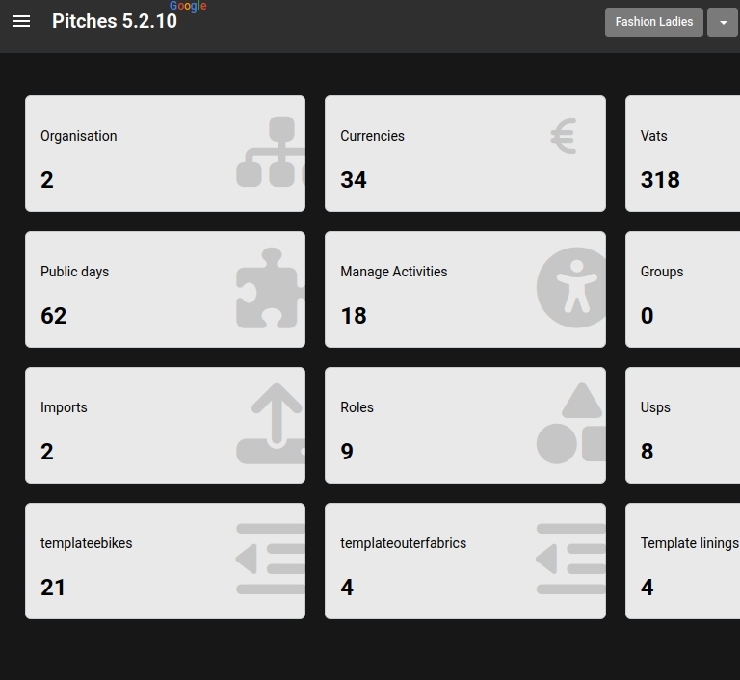Open the Vats card

tap(682, 154)
